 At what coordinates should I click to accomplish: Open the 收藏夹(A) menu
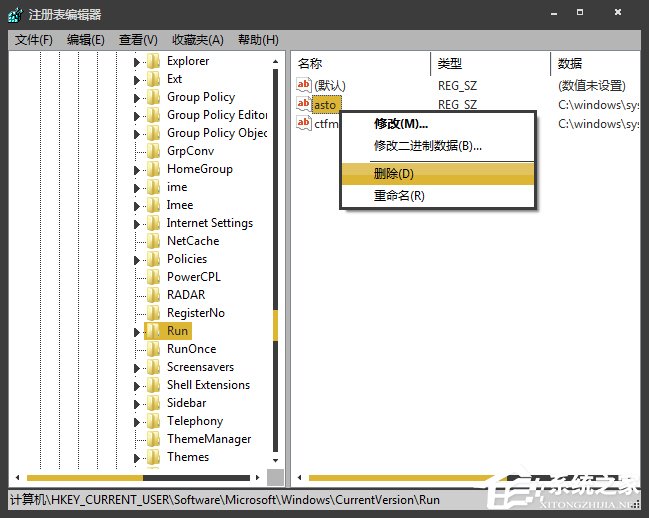click(198, 40)
